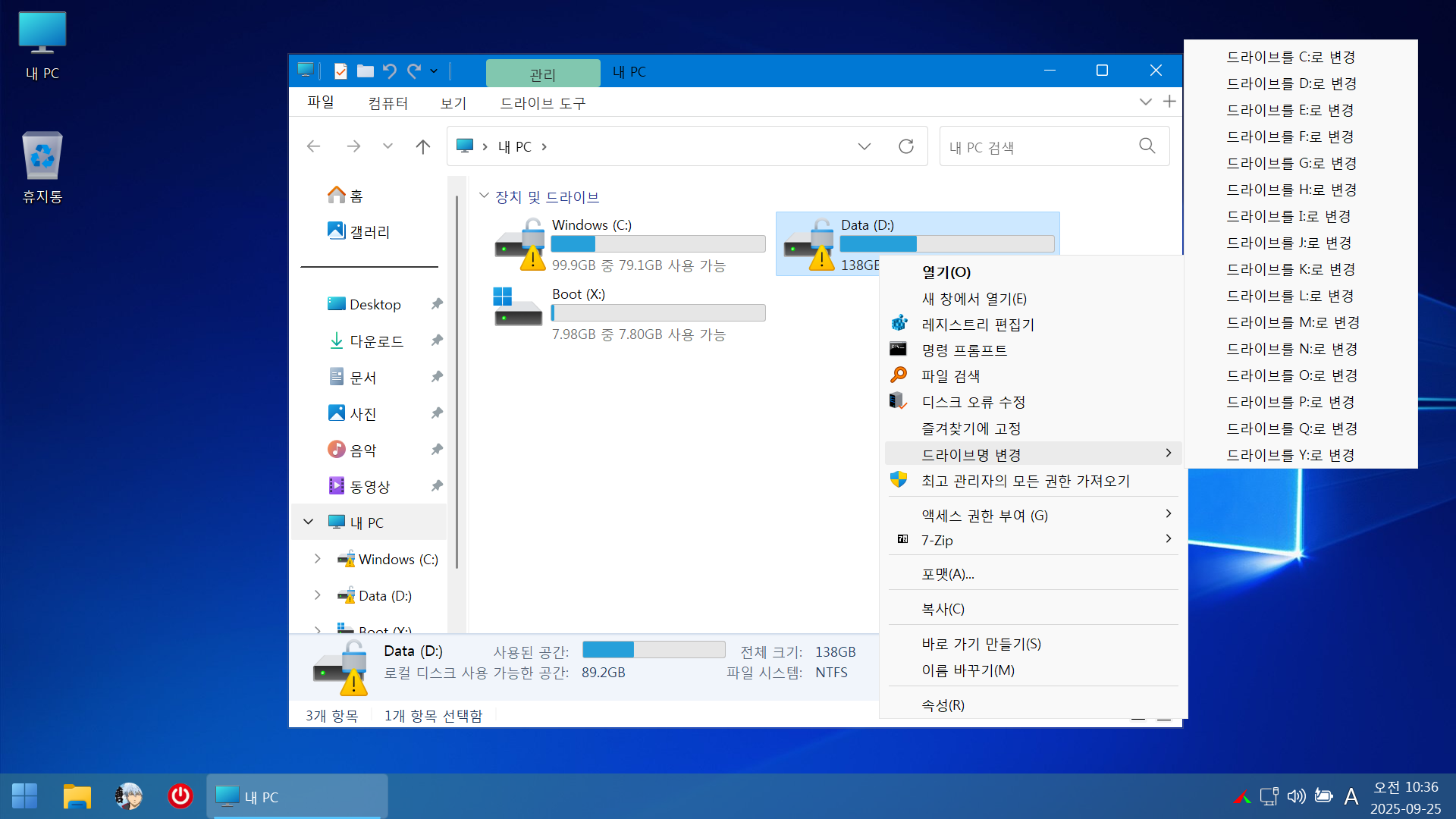The width and height of the screenshot is (1456, 819).
Task: Choose 드라이브를 E:로 변경 option
Action: tap(1290, 110)
